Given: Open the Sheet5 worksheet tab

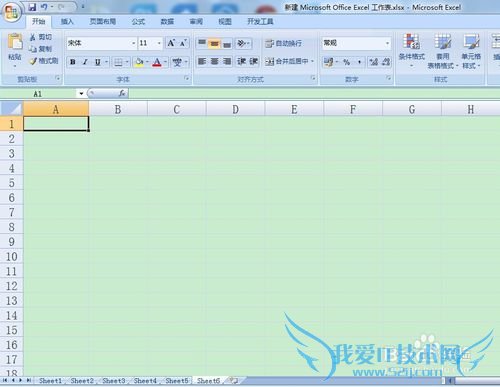Looking at the screenshot, I should click(177, 380).
